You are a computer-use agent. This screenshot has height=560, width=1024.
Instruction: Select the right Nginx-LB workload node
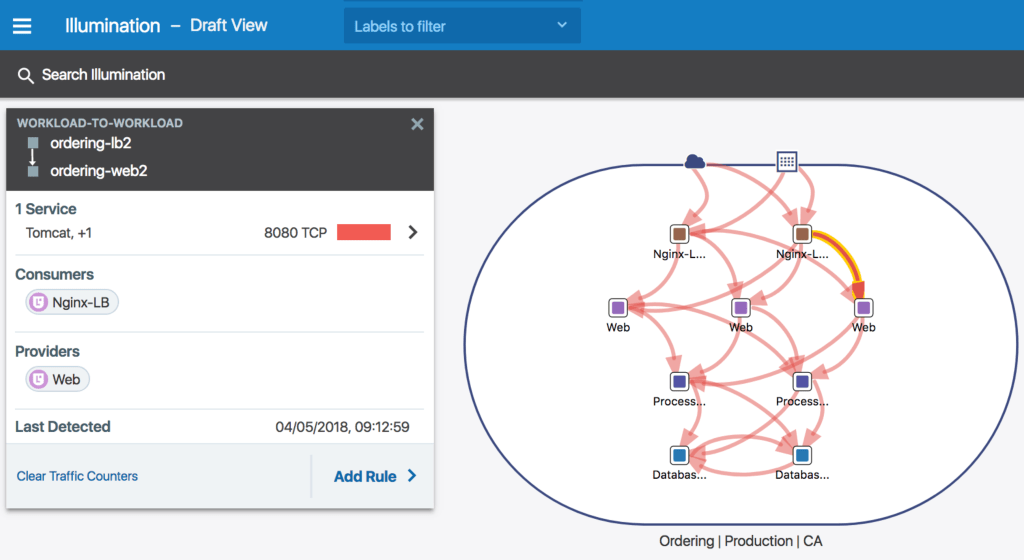pyautogui.click(x=801, y=234)
